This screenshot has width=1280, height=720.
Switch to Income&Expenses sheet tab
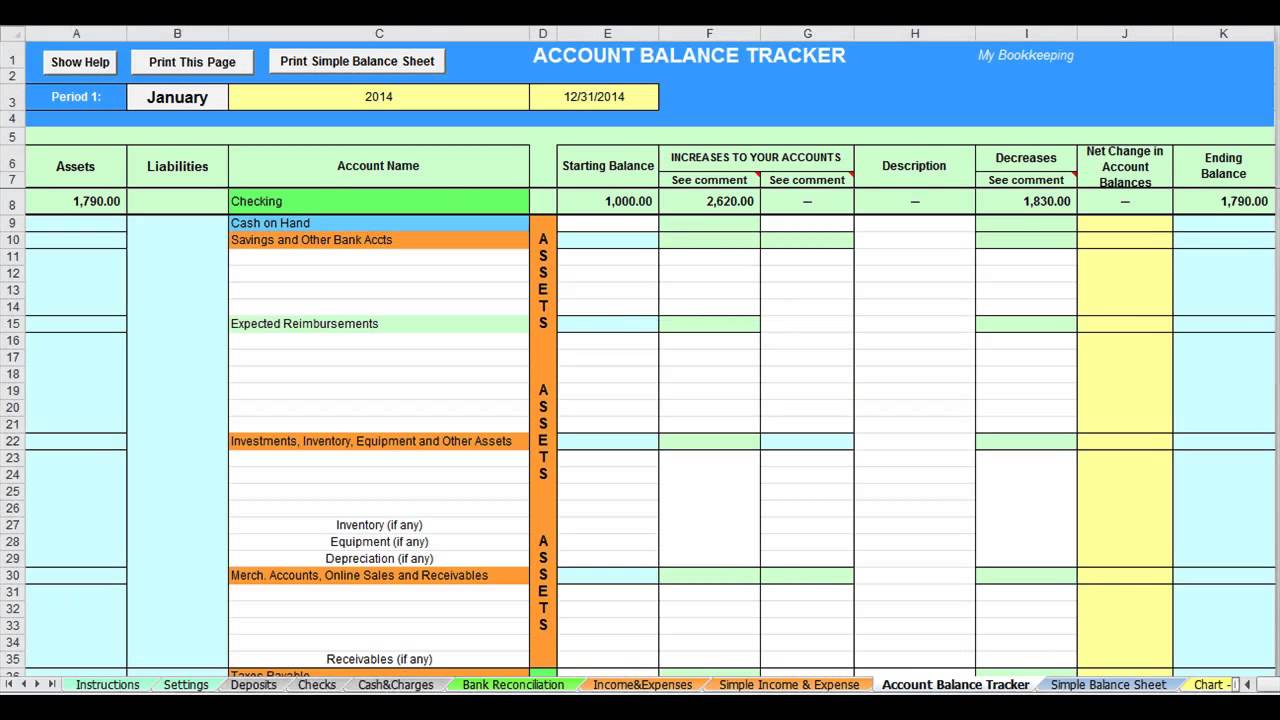click(x=642, y=685)
